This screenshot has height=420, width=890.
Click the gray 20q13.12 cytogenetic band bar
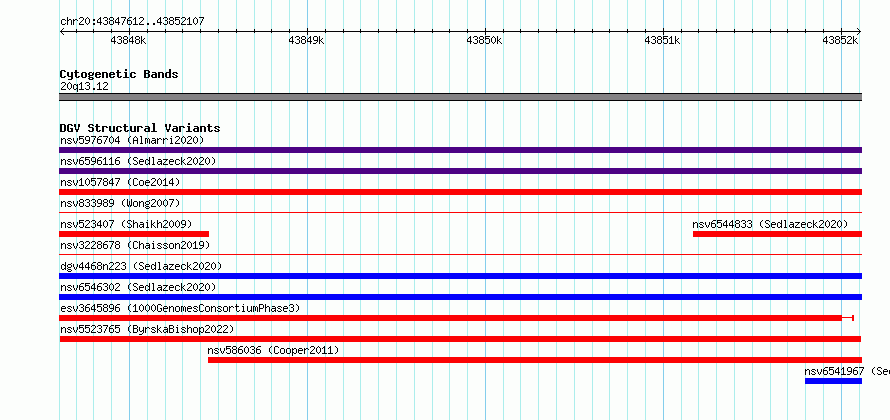[x=460, y=97]
